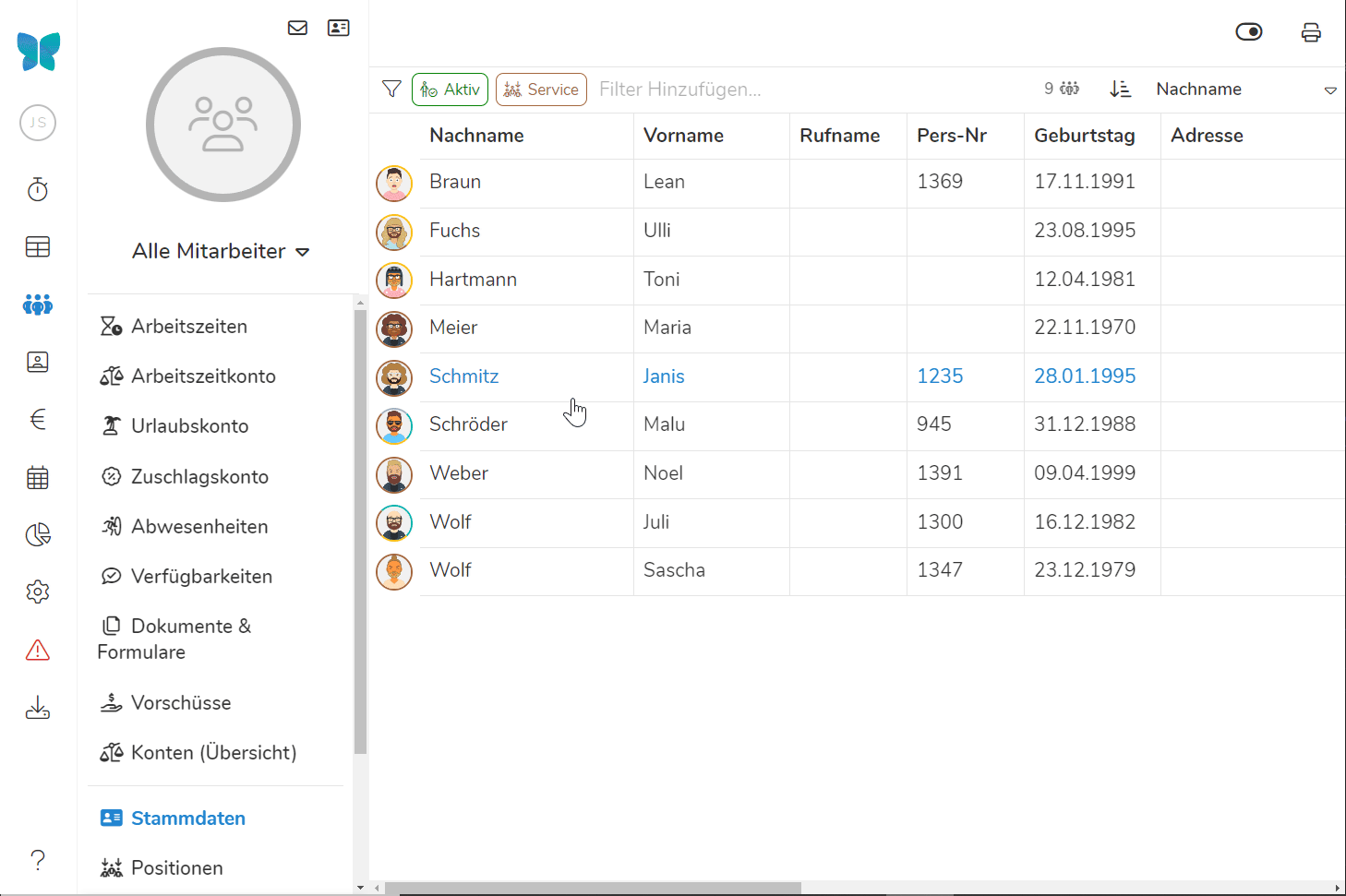
Task: Open the red warning triangle icon
Action: [38, 651]
